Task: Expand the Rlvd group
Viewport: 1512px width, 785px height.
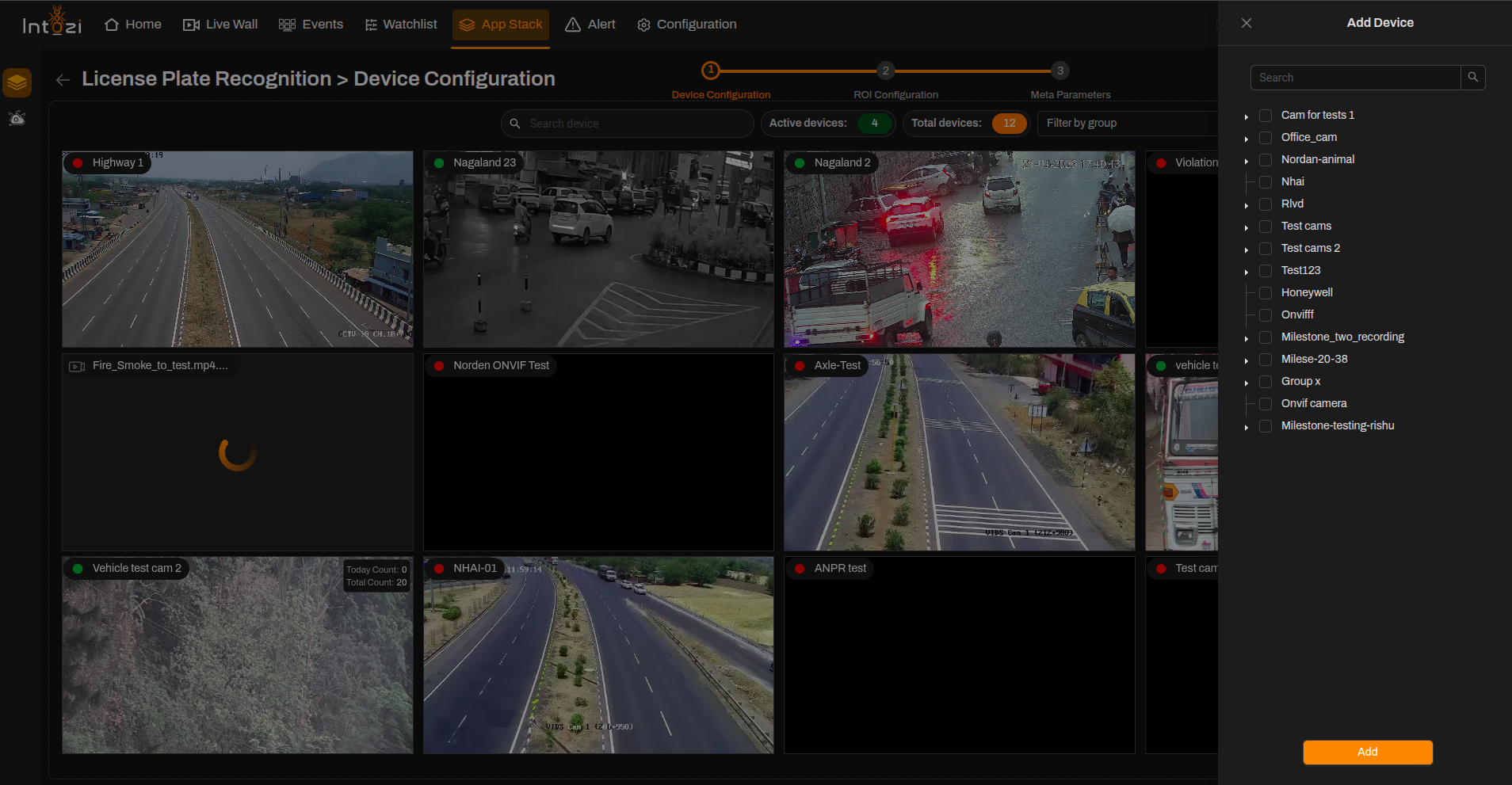Action: click(x=1247, y=205)
